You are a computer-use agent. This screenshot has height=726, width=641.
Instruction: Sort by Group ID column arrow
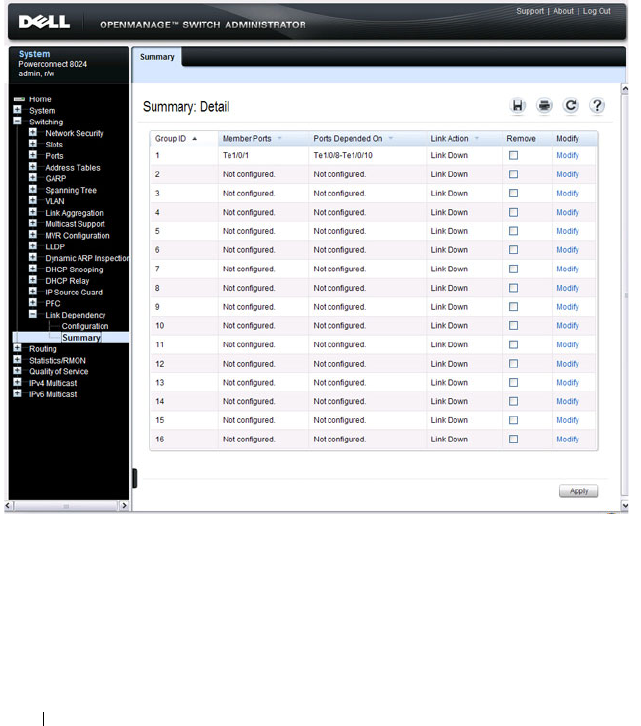[x=195, y=139]
